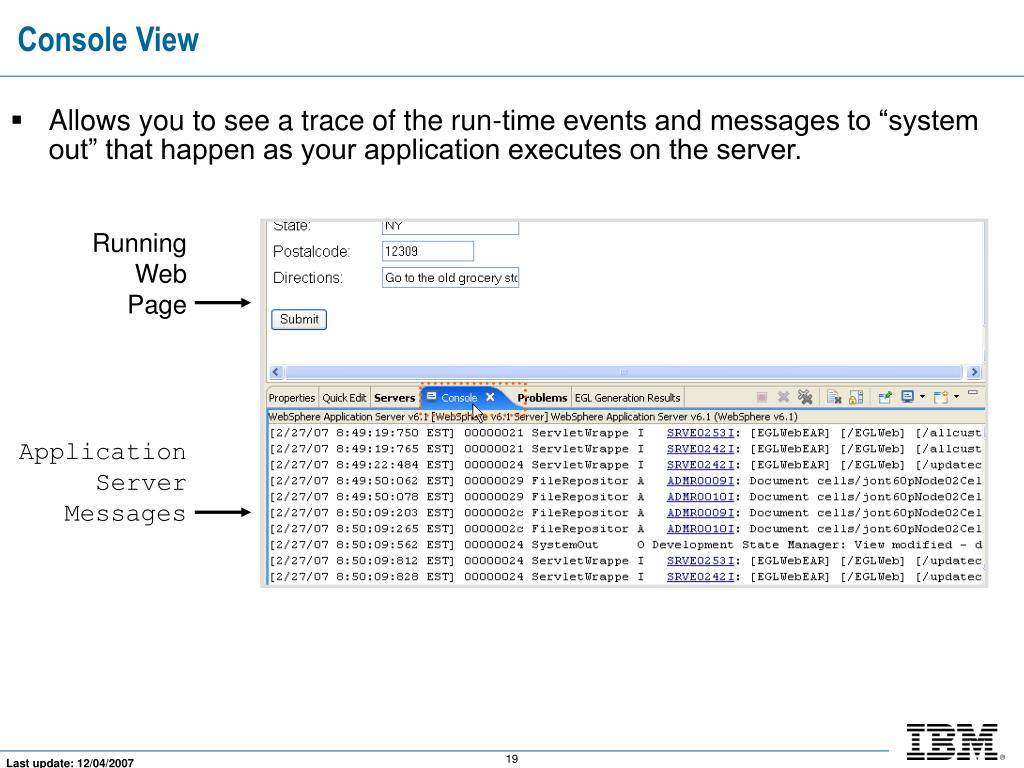Toggle the Scroll Lock icon
1024x768 pixels.
coord(856,397)
